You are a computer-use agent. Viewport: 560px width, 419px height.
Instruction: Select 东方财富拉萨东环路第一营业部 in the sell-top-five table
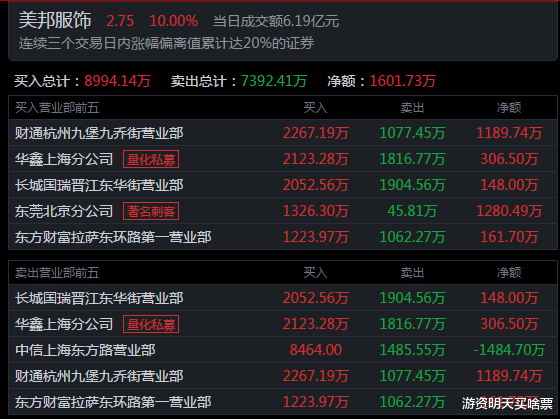pyautogui.click(x=113, y=402)
